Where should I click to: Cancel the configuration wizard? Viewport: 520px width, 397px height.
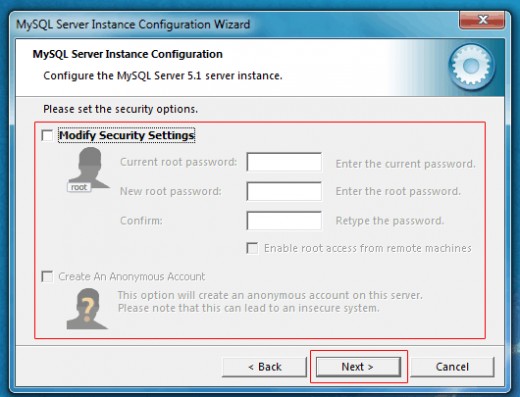(452, 367)
